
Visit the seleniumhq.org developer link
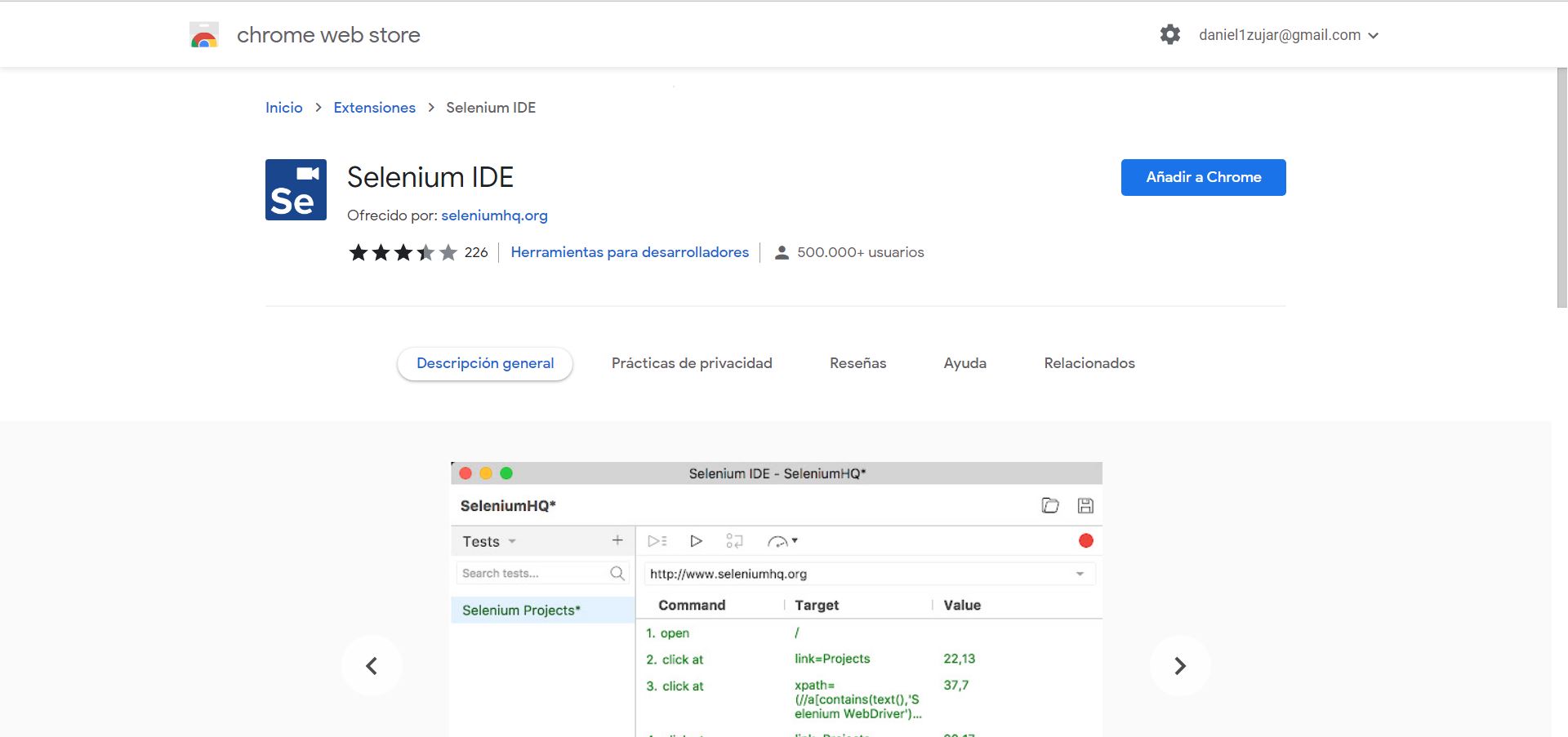point(494,215)
